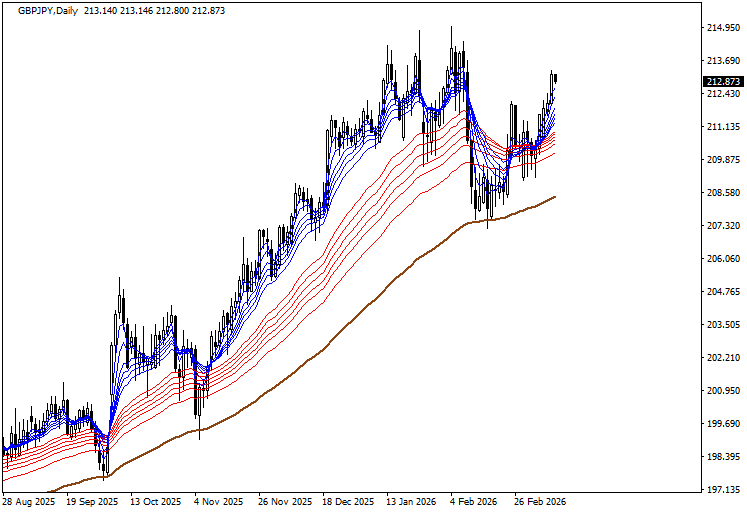Image resolution: width=747 pixels, height=513 pixels.
Task: Click the 4 Feb 2026 date label
Action: point(474,501)
